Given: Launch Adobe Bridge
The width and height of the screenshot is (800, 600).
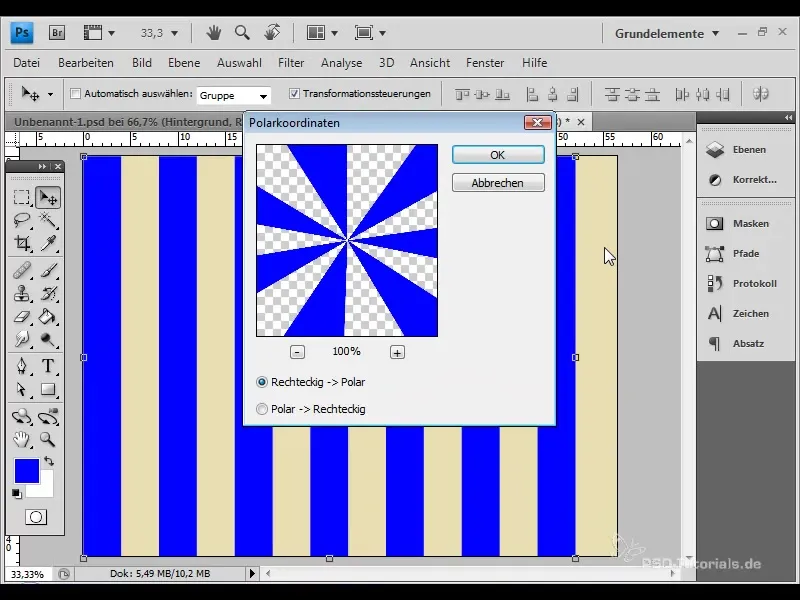Looking at the screenshot, I should 57,33.
